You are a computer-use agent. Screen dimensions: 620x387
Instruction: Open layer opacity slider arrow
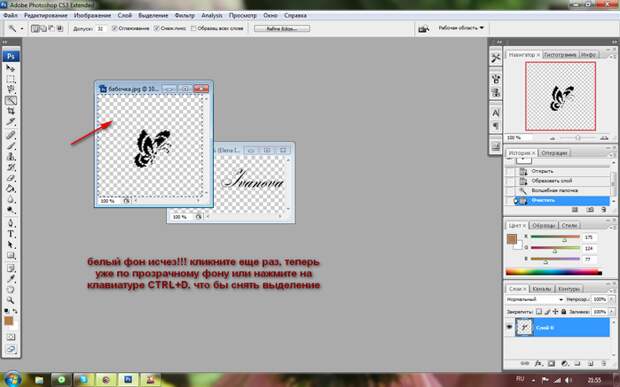coord(611,300)
